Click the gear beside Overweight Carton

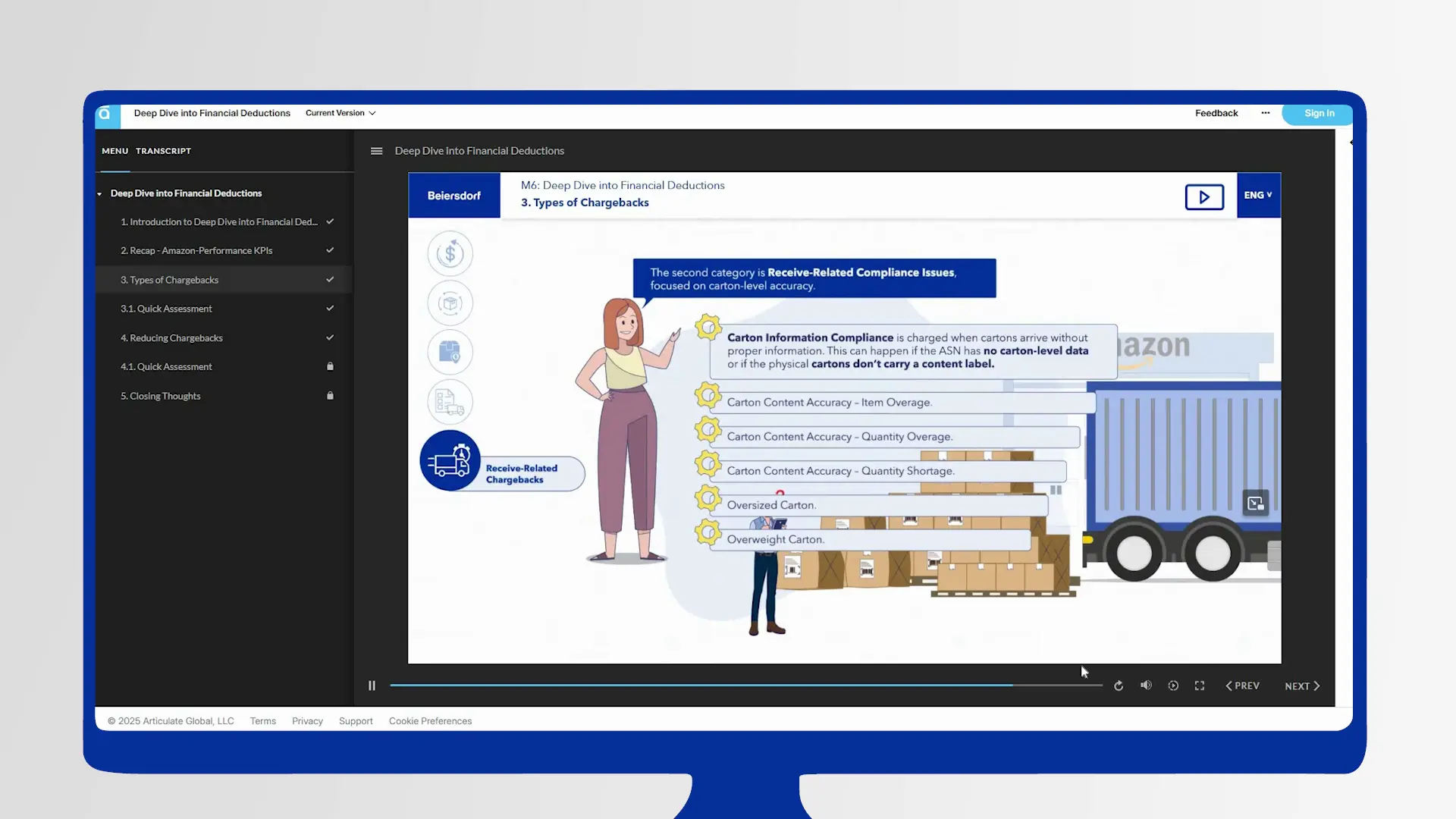click(x=708, y=532)
